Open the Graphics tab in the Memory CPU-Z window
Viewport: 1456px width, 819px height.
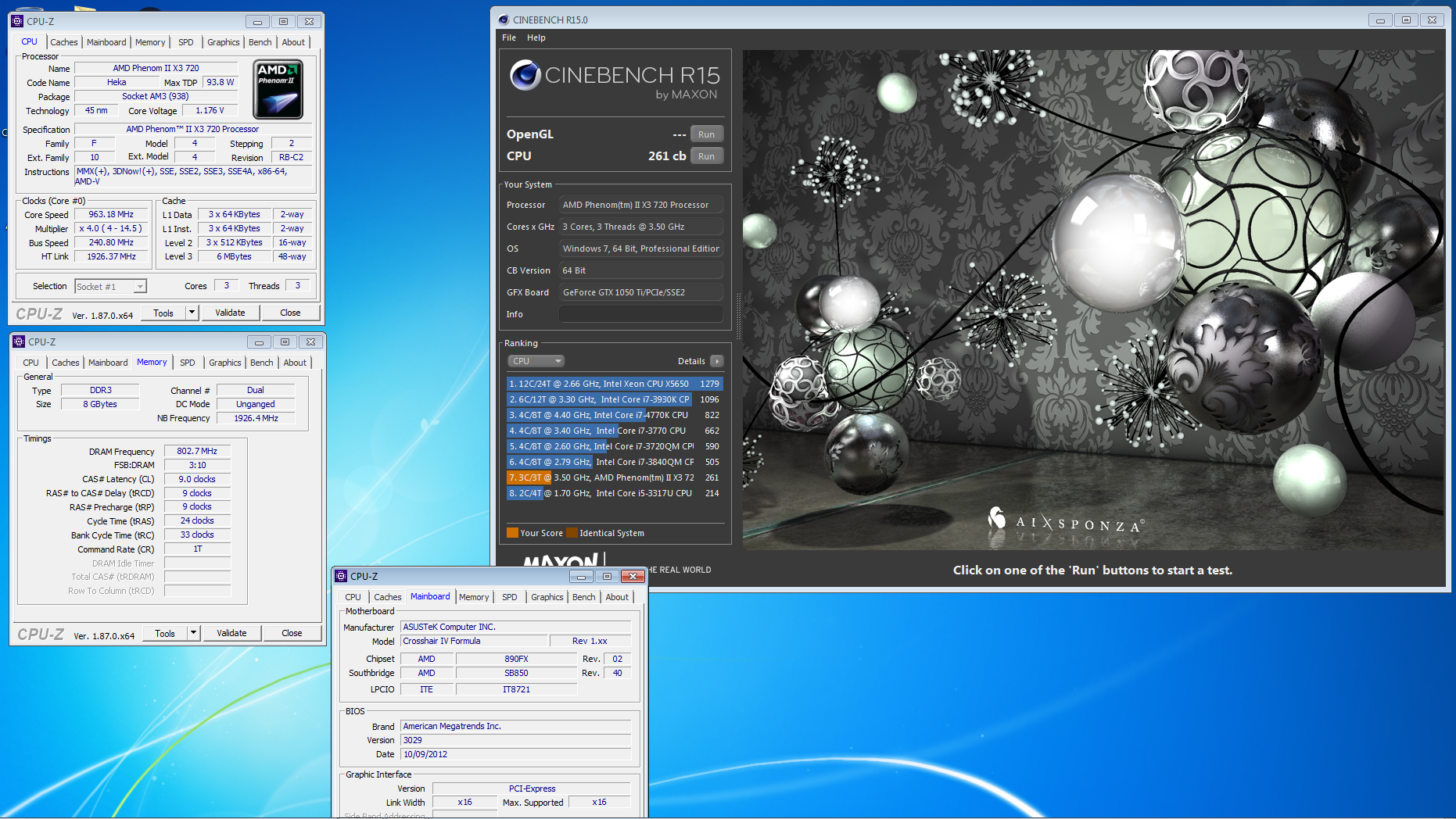tap(225, 363)
